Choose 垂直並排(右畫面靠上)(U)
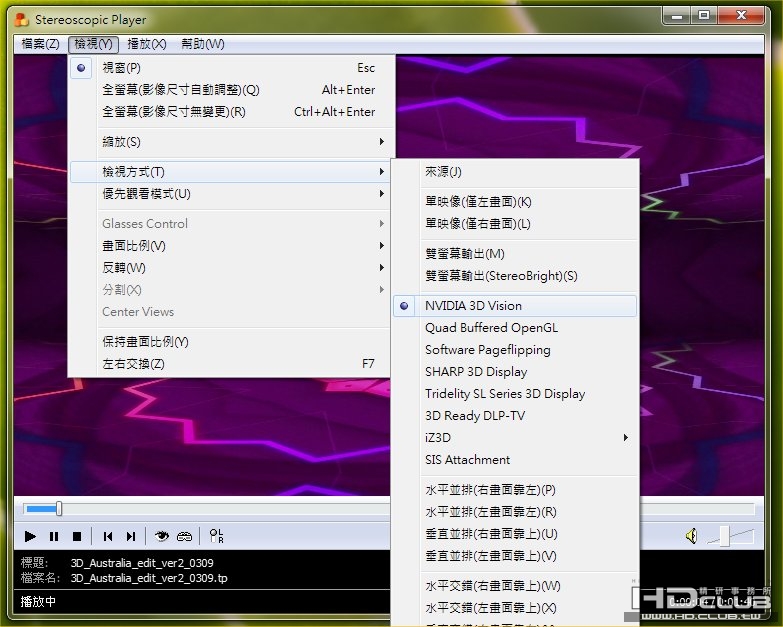This screenshot has height=627, width=783. pos(515,534)
